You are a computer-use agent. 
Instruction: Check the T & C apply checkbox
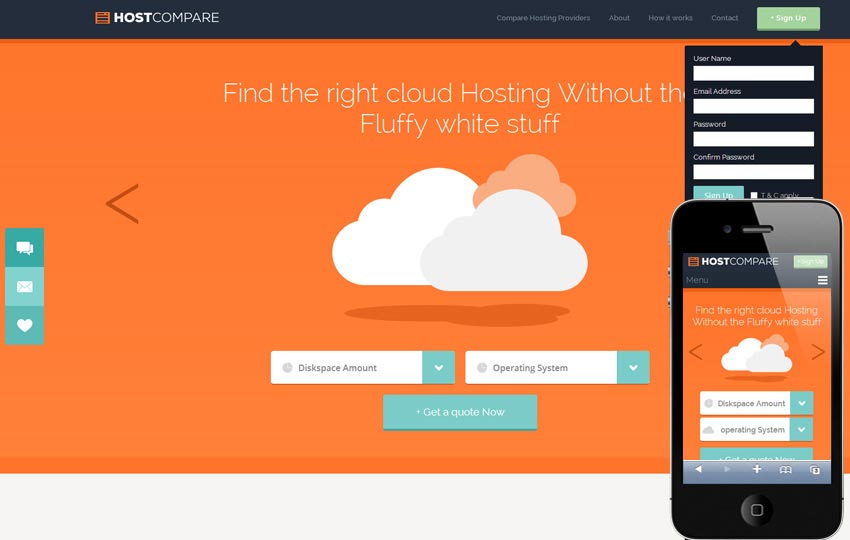point(754,196)
